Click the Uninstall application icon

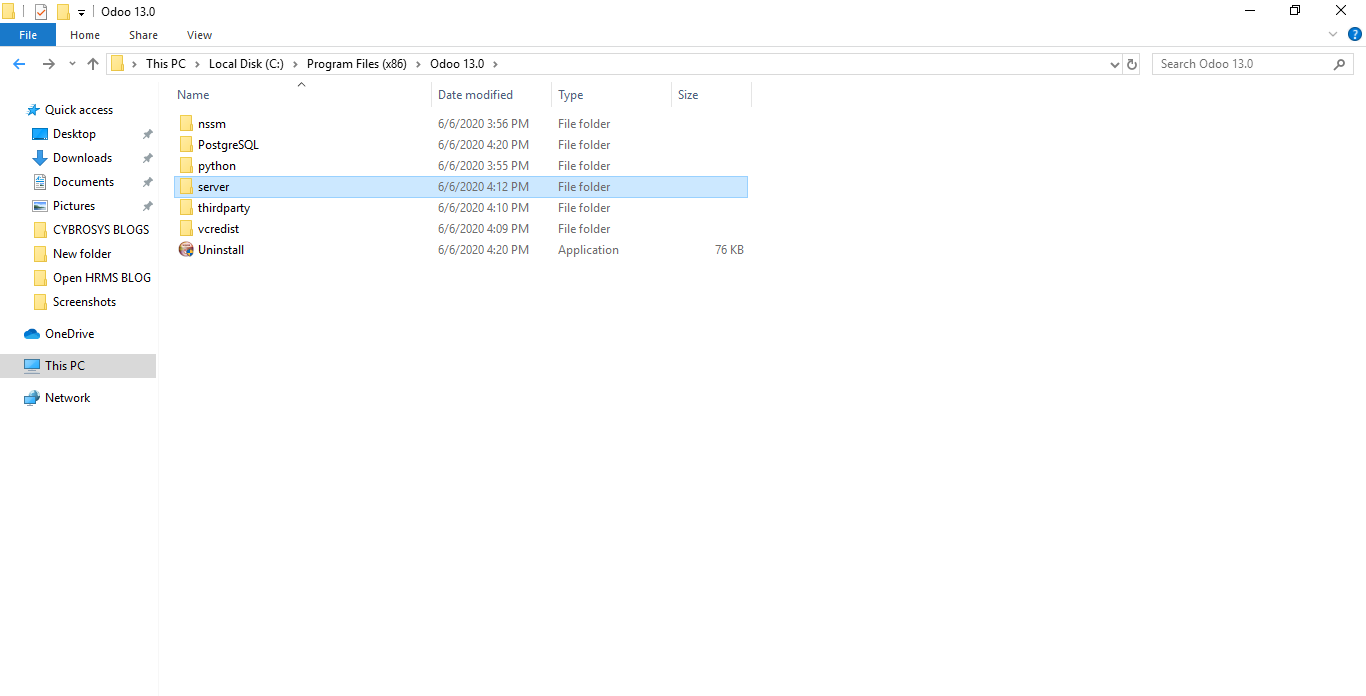[x=186, y=250]
